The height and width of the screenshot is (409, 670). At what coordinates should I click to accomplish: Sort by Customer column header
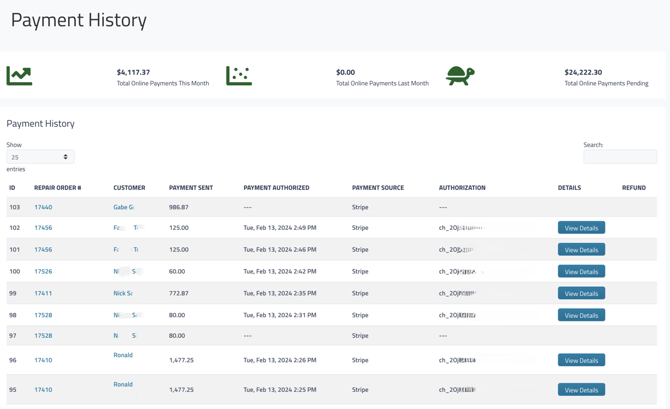click(129, 188)
